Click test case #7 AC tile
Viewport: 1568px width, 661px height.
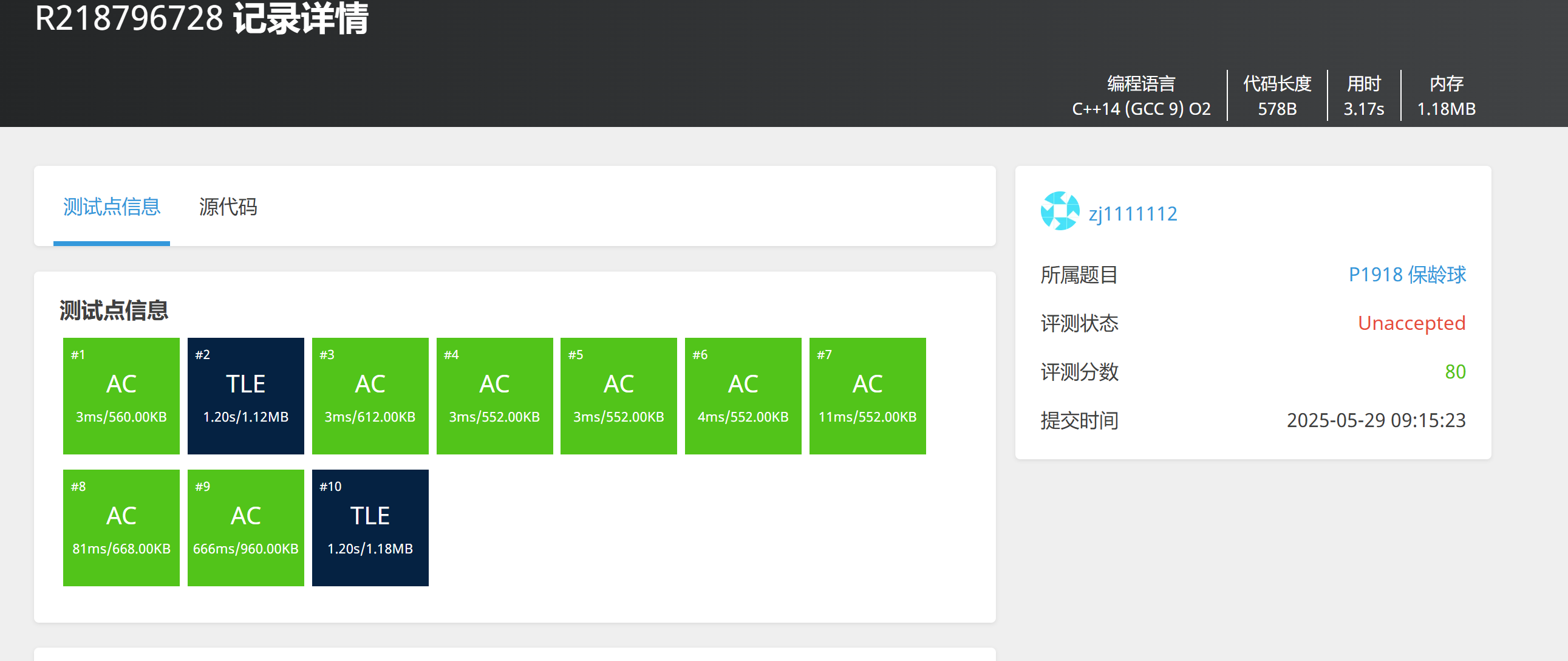(867, 396)
